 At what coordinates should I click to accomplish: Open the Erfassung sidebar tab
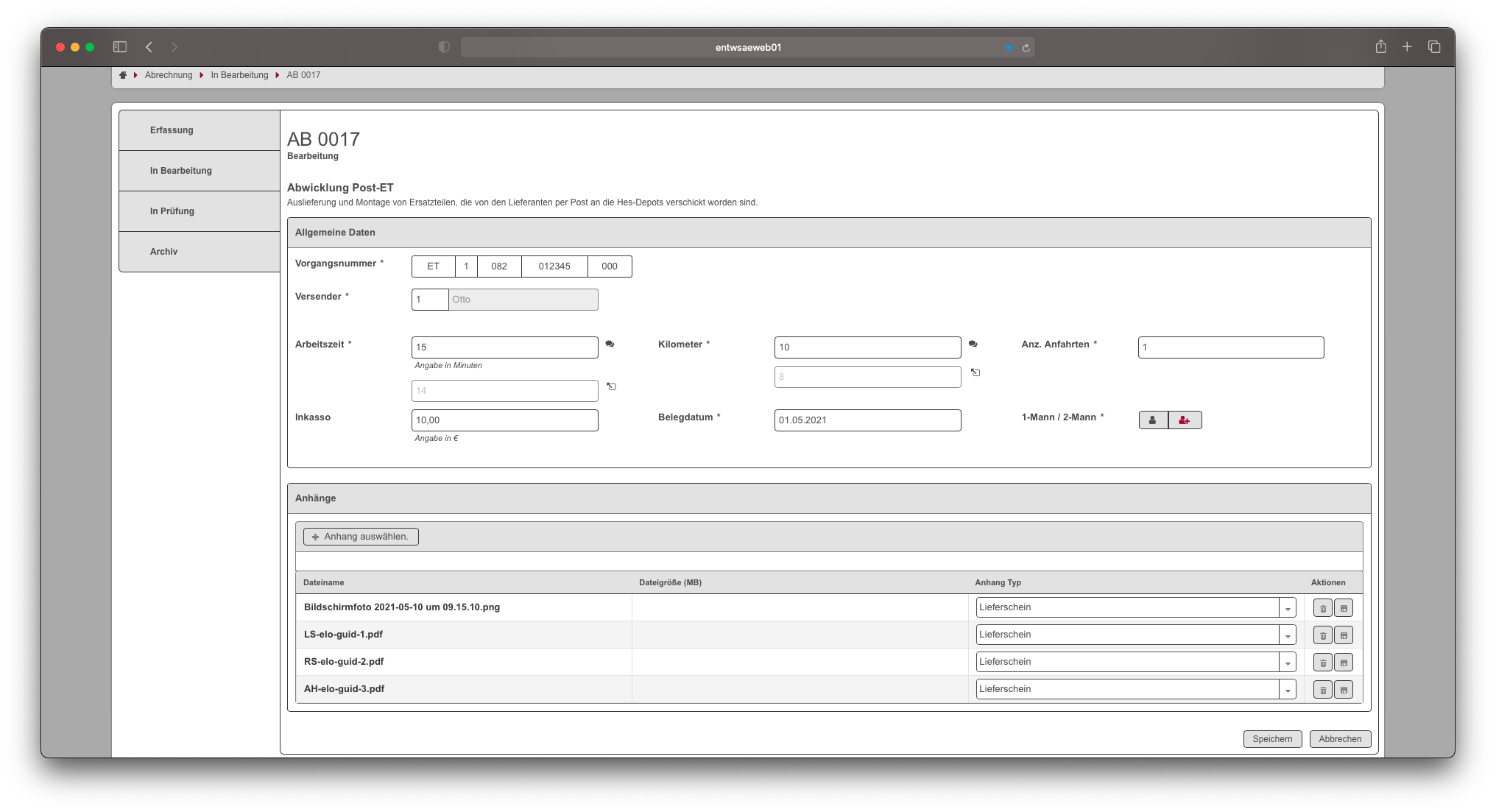[x=200, y=130]
